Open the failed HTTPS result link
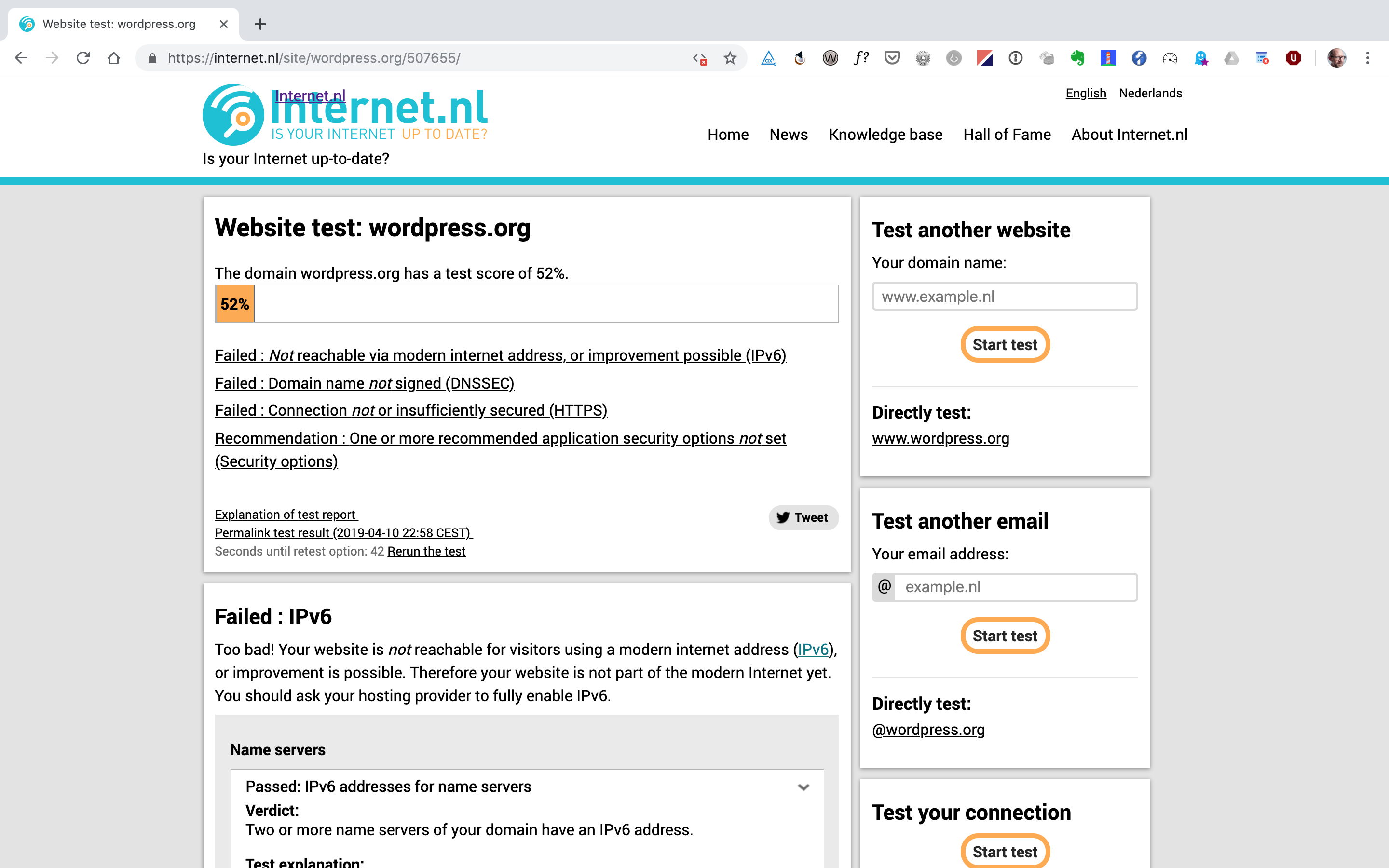Screen dimensions: 1389x868 [411, 410]
